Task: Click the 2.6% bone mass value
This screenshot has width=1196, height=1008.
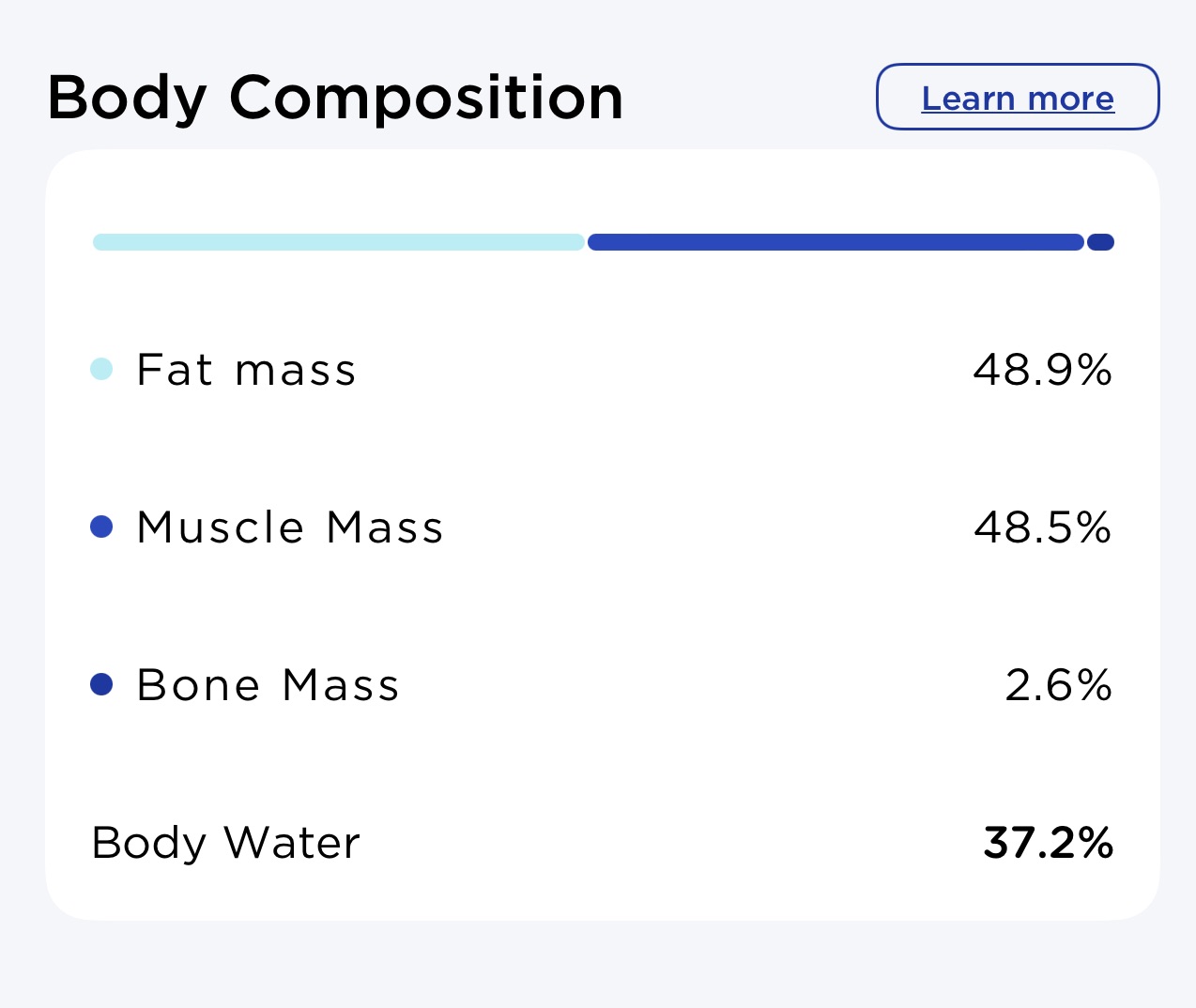Action: [x=1058, y=685]
